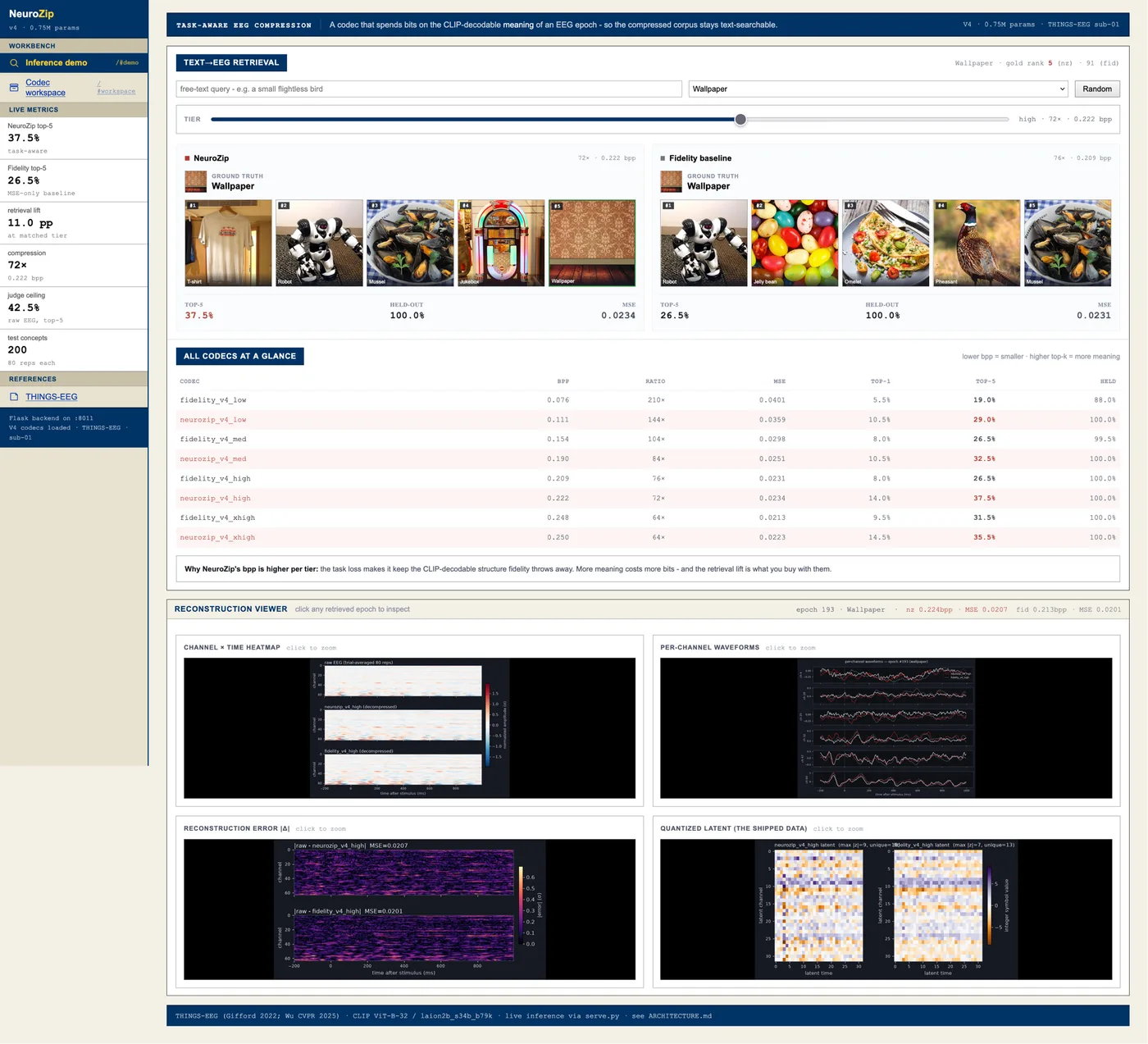Click the gray Fidelity baseline legend square

click(x=663, y=158)
